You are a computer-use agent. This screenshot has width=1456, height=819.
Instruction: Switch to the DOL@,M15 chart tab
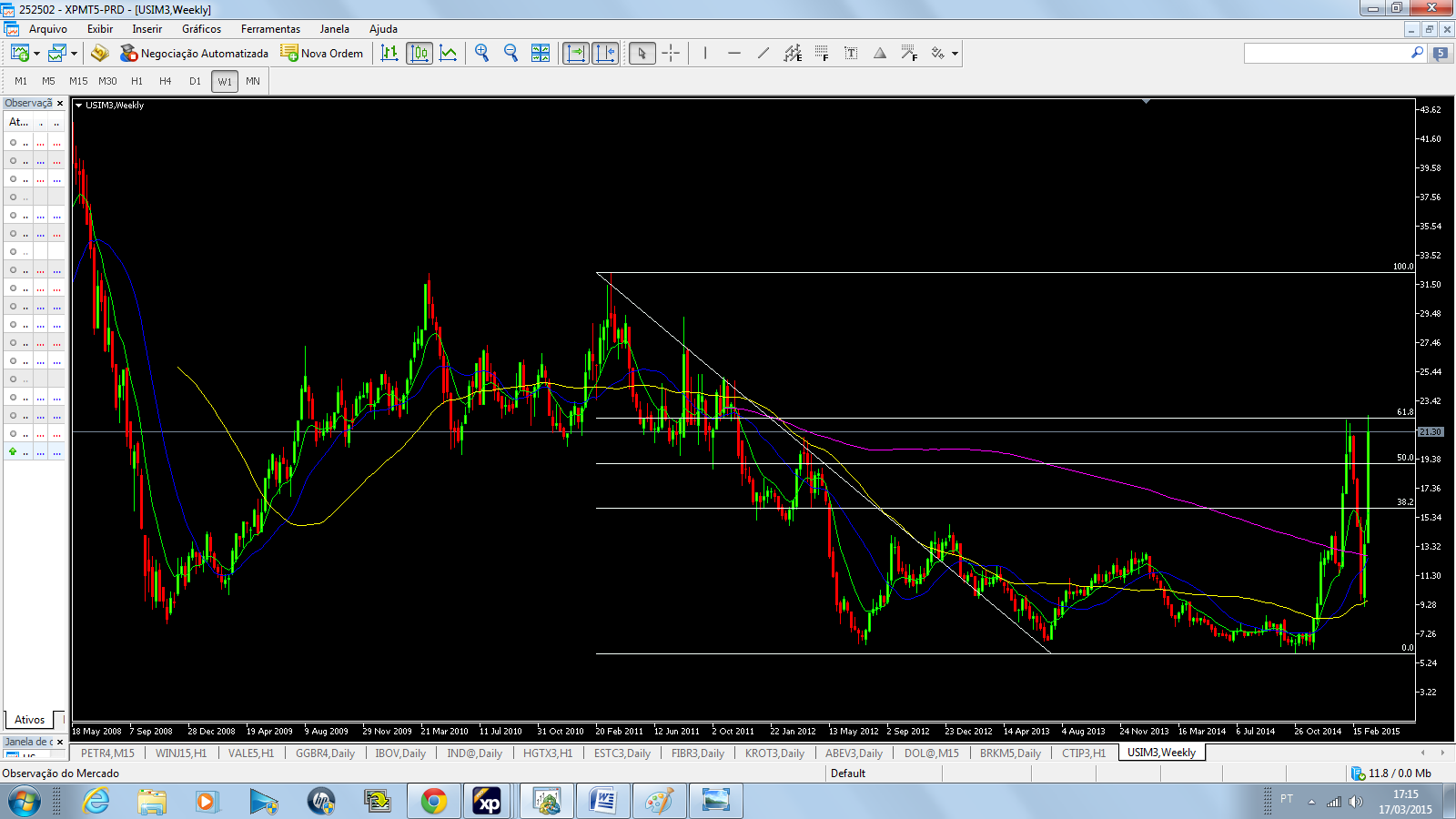932,753
